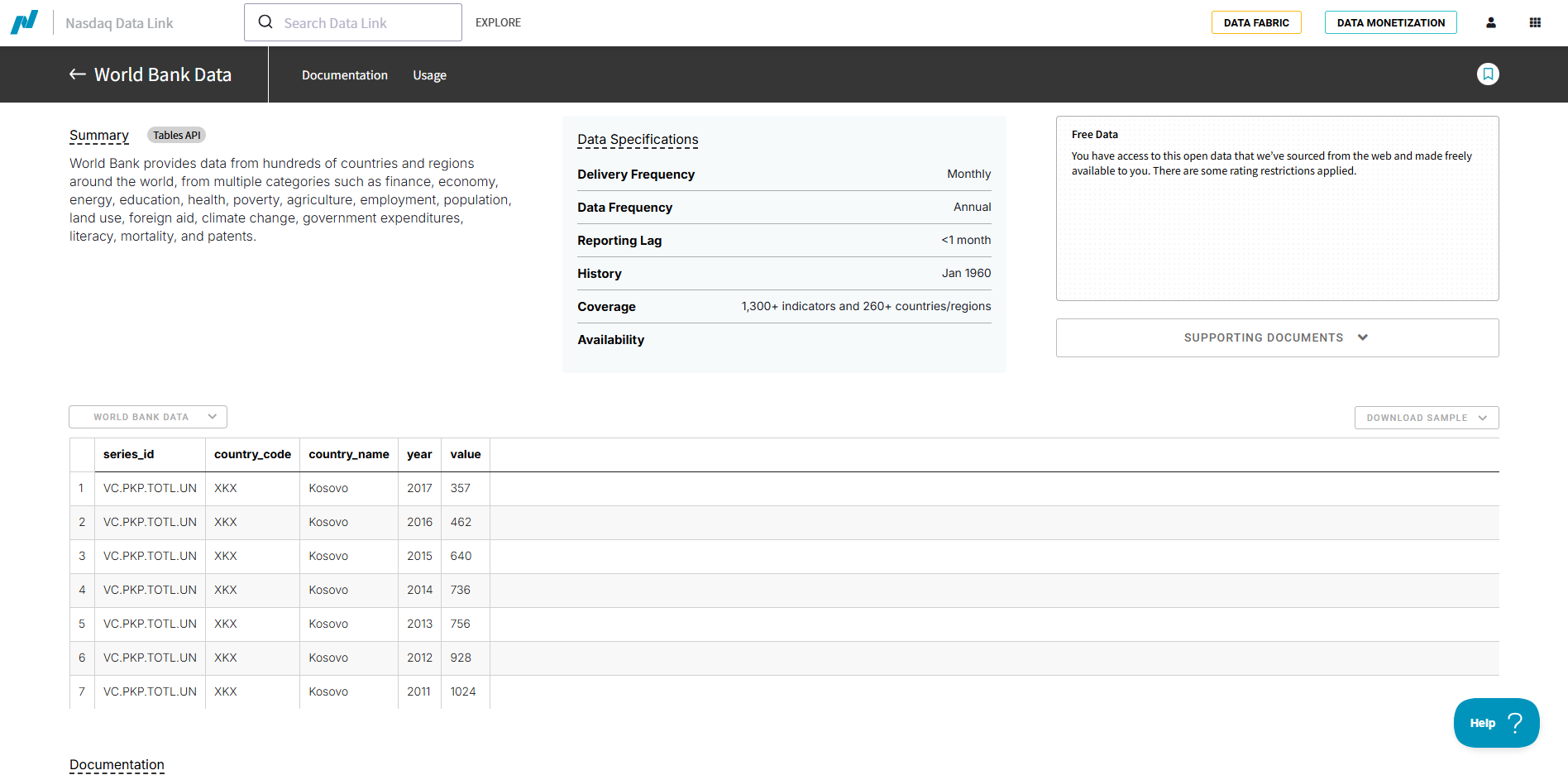Select the value cell 1024
The height and width of the screenshot is (775, 1568).
point(466,691)
